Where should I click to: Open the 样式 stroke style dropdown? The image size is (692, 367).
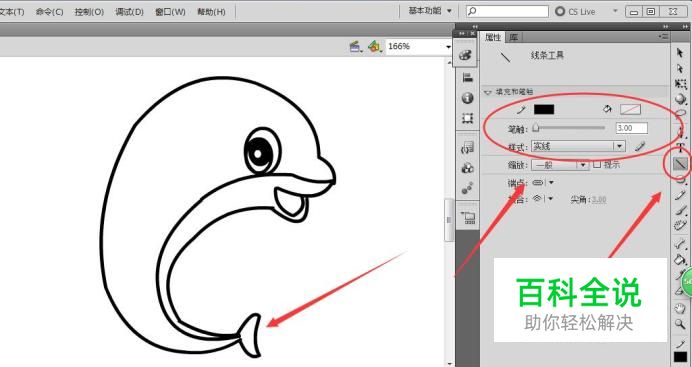click(578, 146)
